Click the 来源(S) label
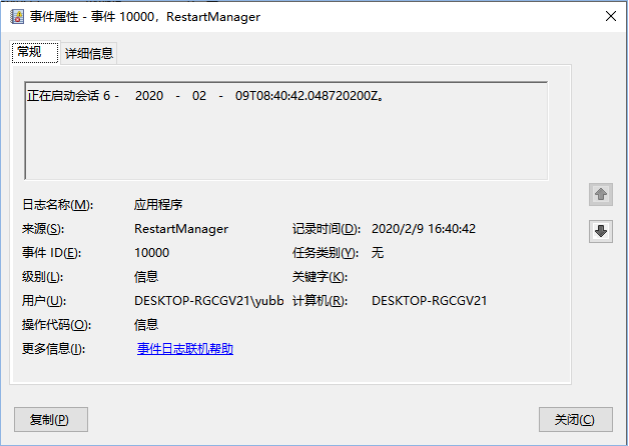The width and height of the screenshot is (629, 446). point(43,229)
